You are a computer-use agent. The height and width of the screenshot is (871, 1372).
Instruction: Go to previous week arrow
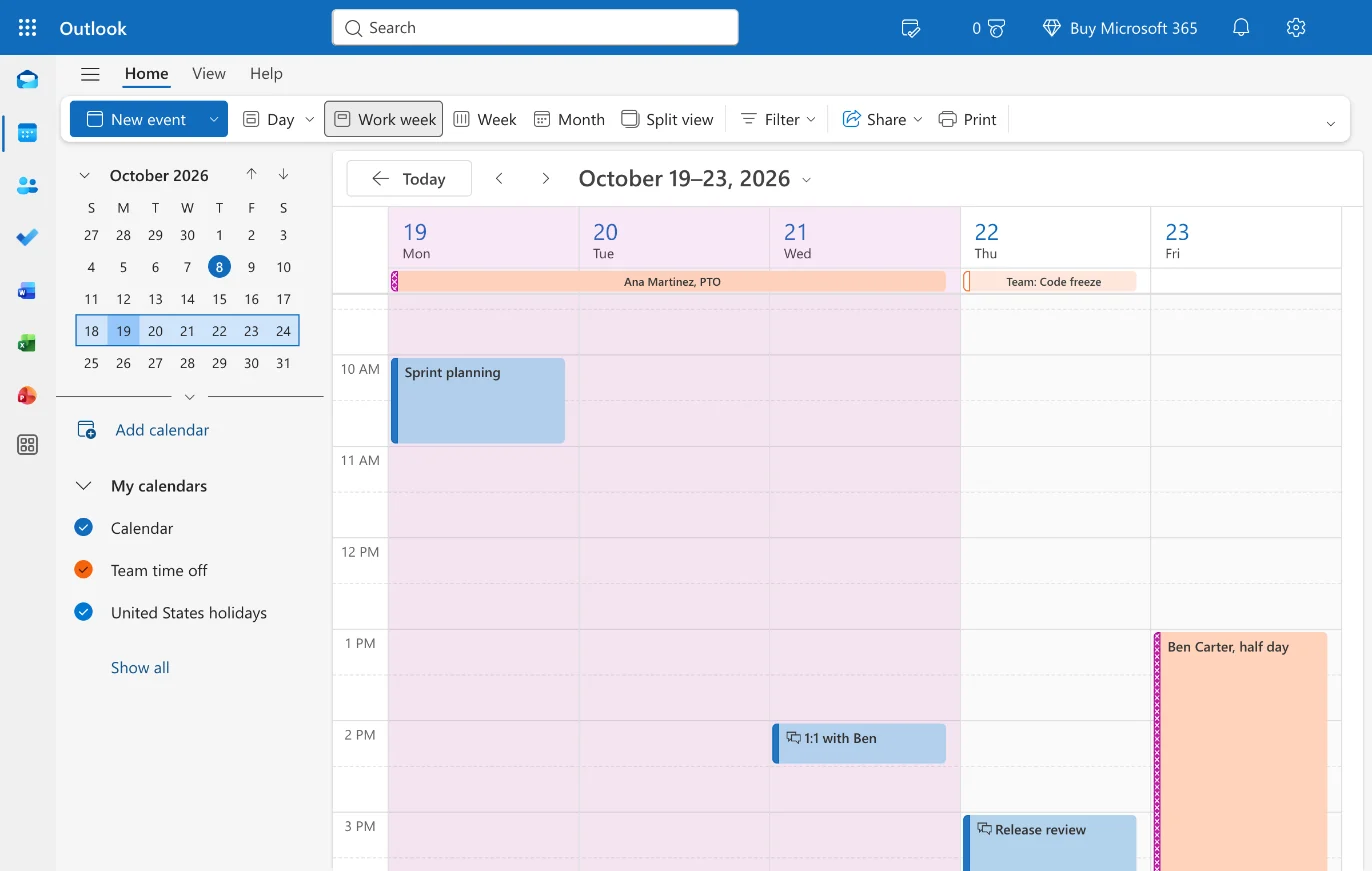(499, 178)
